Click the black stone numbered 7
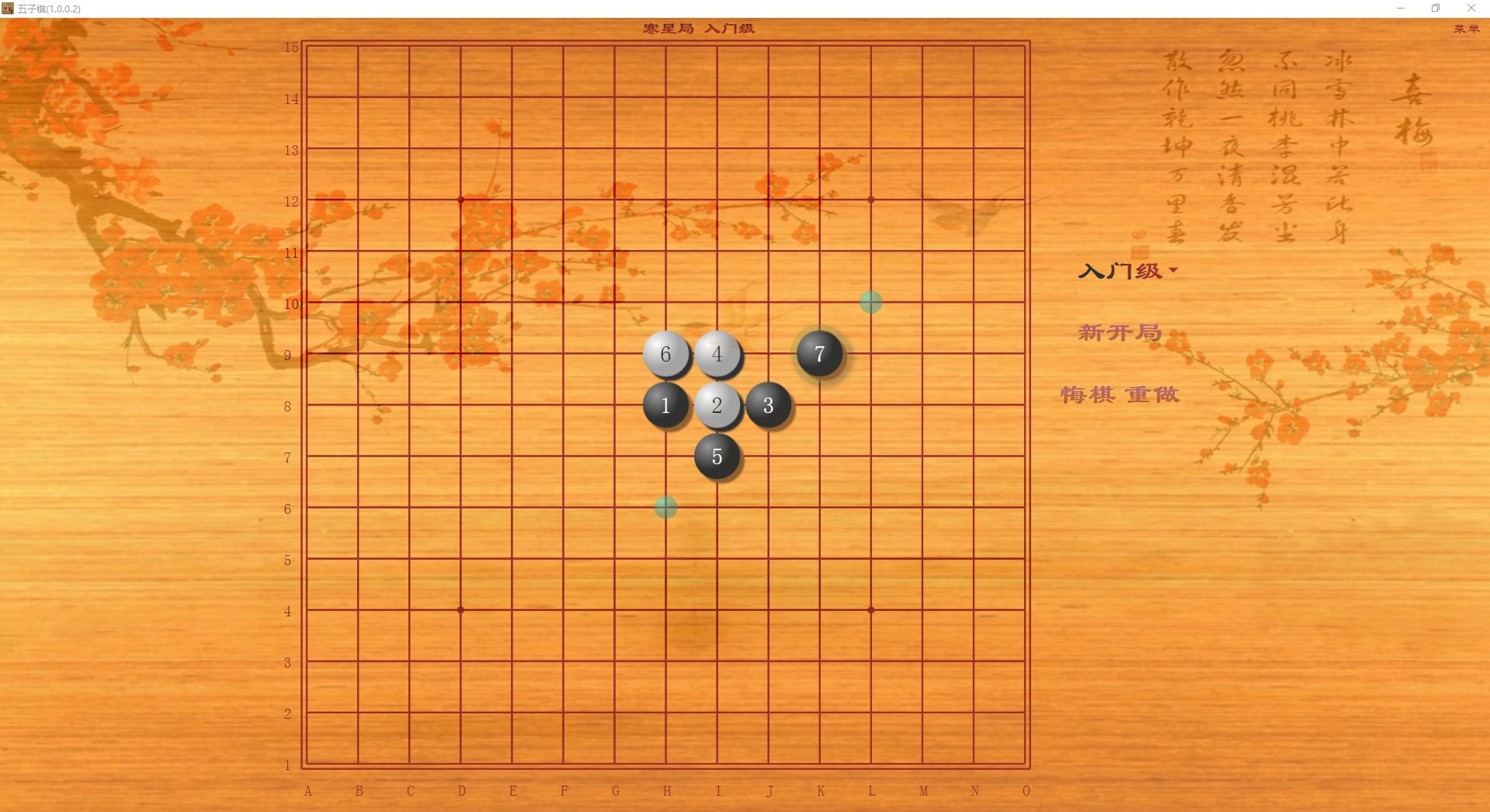Viewport: 1490px width, 812px height. (820, 354)
